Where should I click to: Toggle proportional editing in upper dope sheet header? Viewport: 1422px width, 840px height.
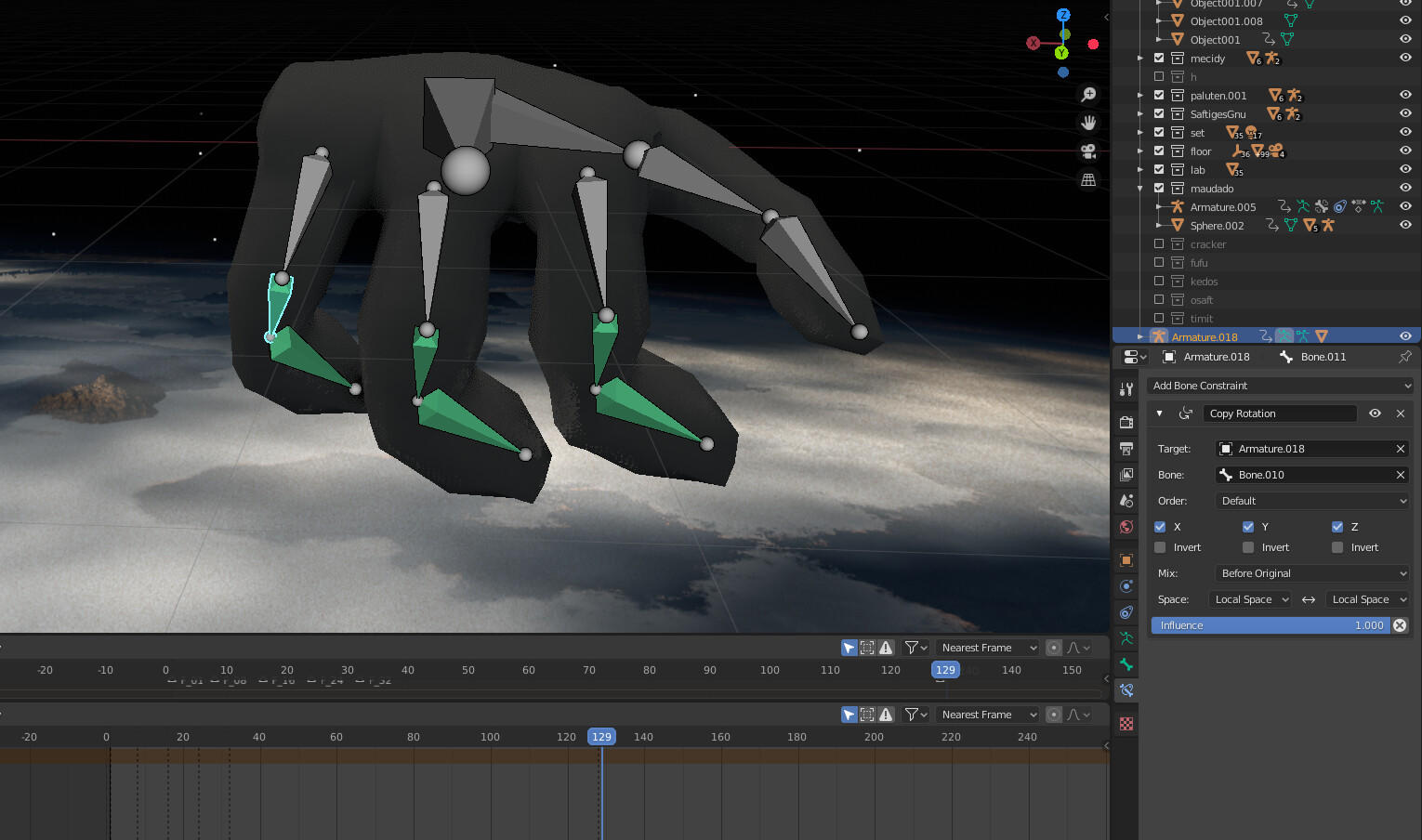coord(1054,648)
